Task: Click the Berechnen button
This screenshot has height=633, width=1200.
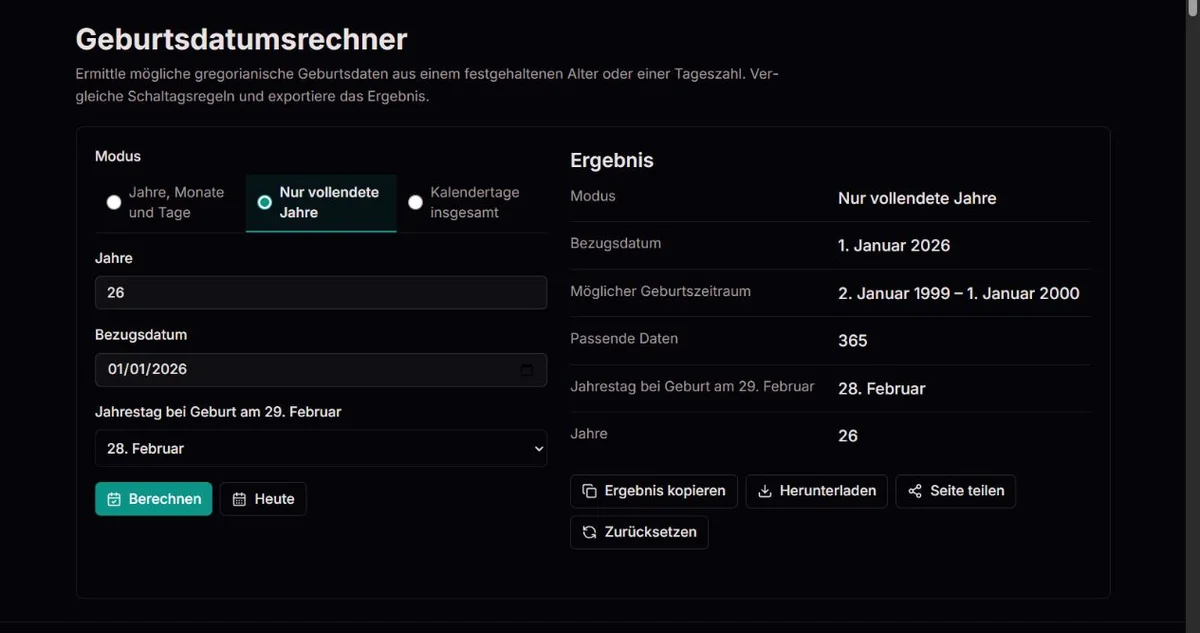Action: [x=154, y=499]
